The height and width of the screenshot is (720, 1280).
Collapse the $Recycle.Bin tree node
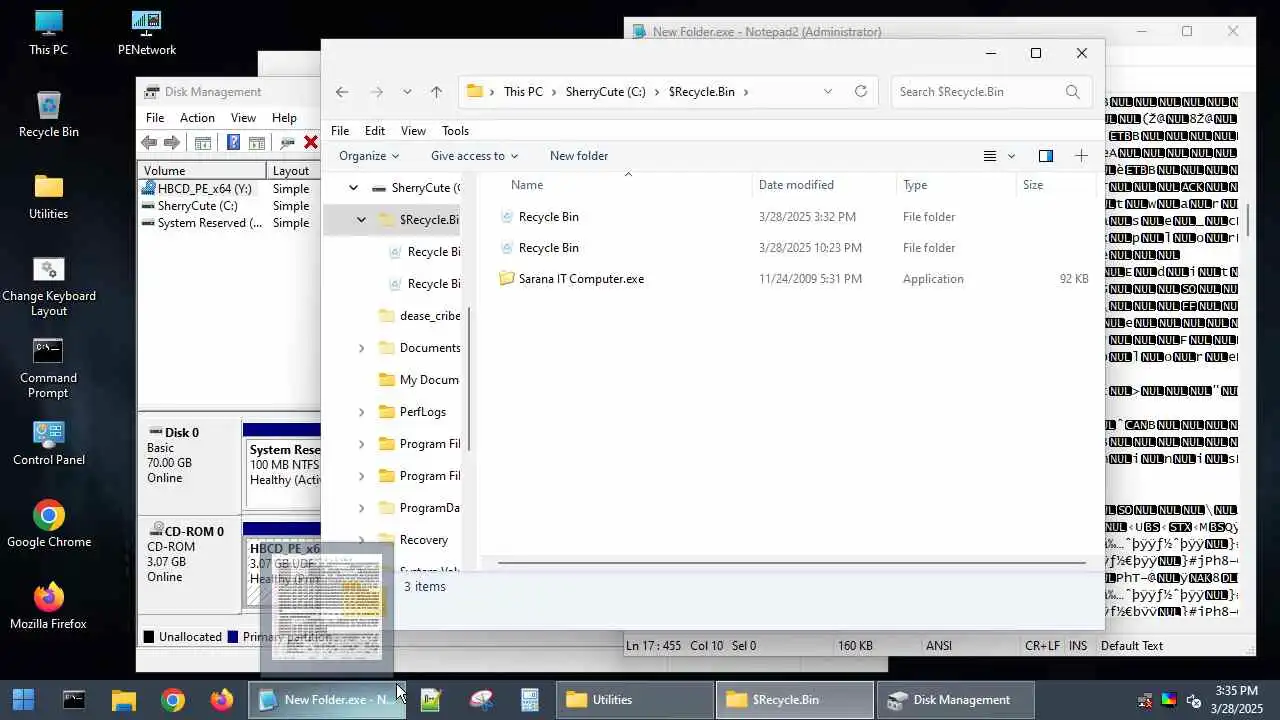pyautogui.click(x=361, y=220)
